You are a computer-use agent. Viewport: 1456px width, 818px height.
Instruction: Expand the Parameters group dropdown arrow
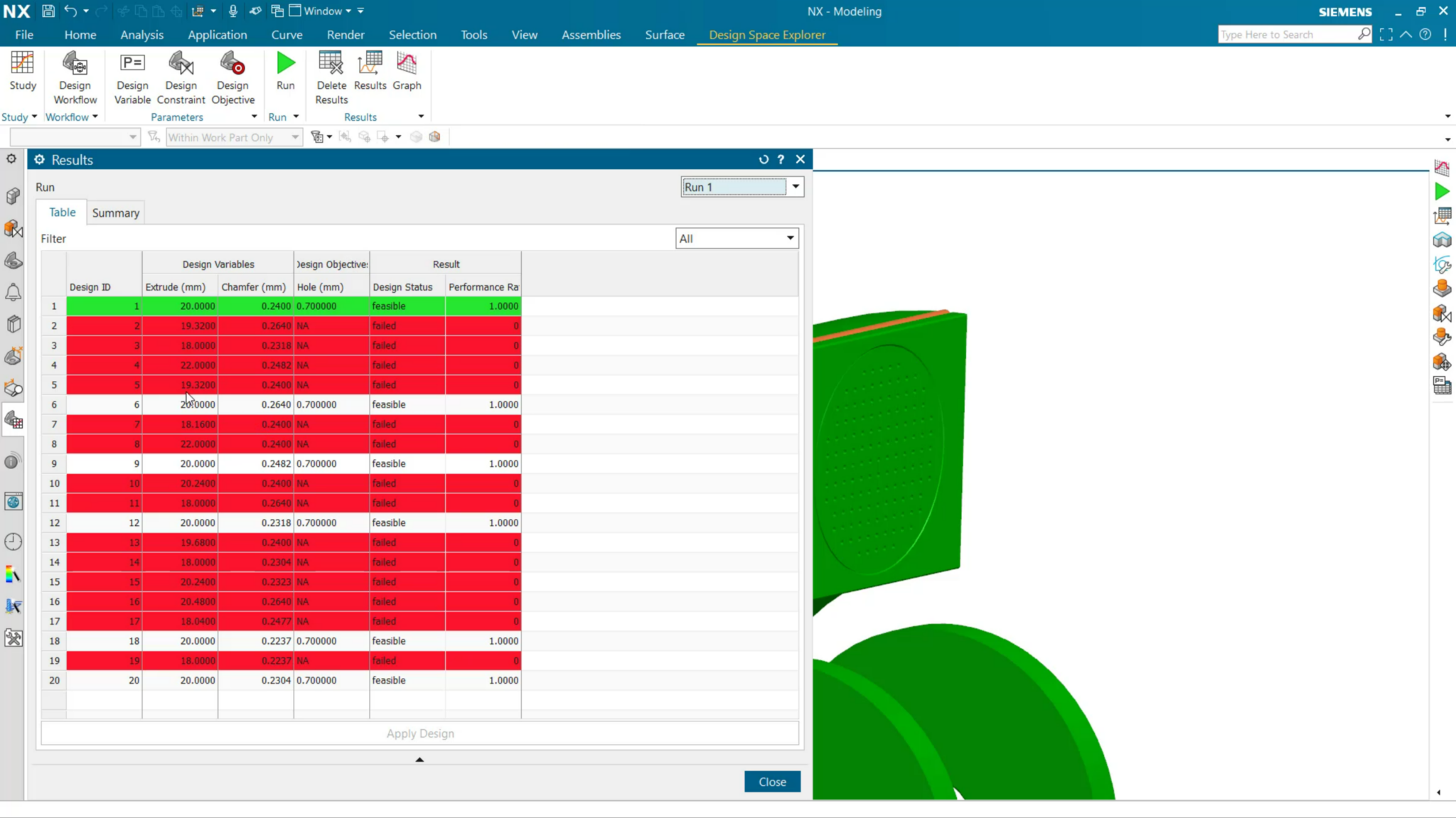tap(254, 117)
